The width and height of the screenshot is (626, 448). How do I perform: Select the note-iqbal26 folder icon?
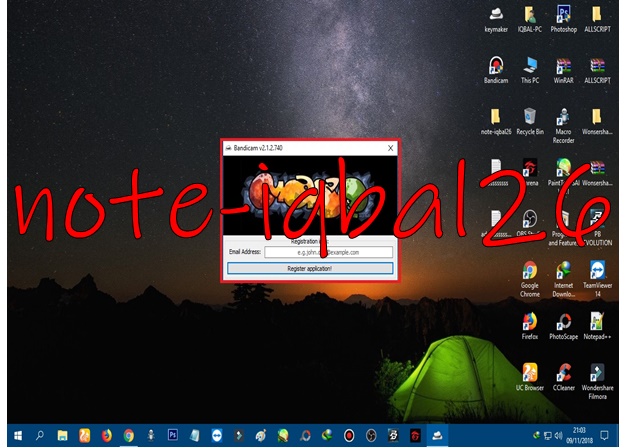496,121
